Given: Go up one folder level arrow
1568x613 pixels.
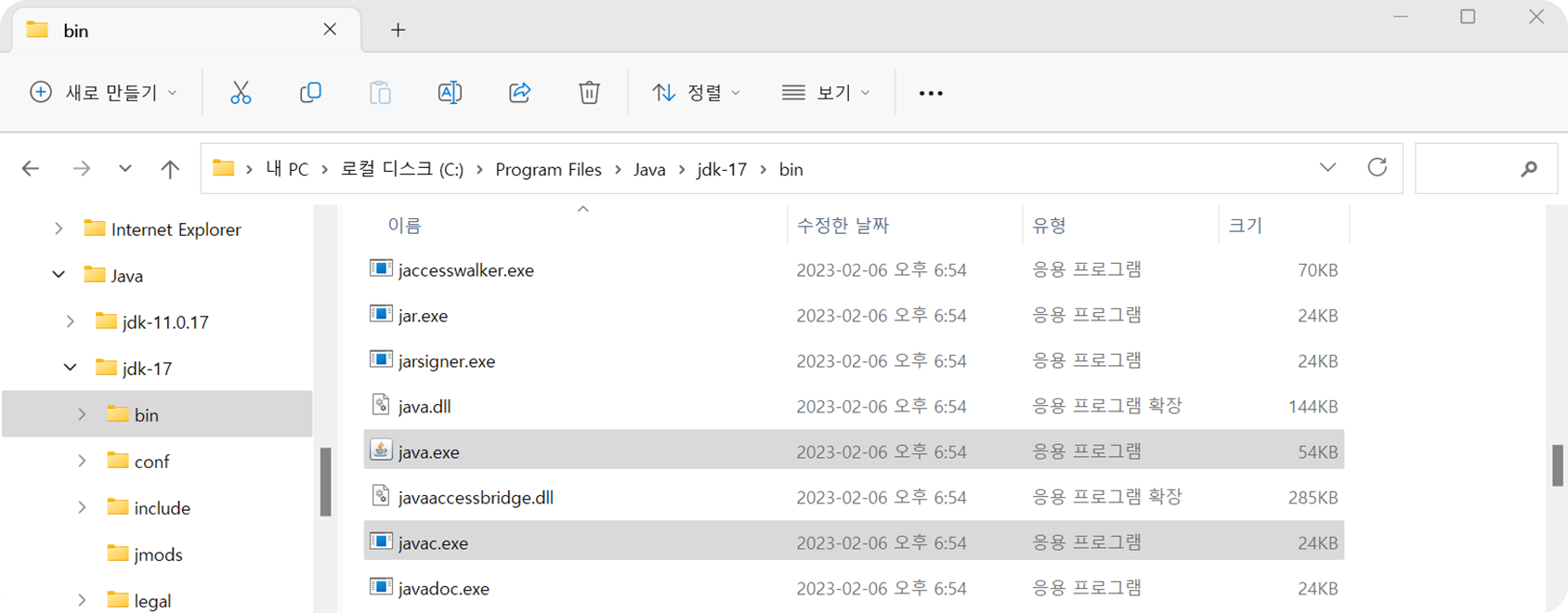Looking at the screenshot, I should [x=169, y=168].
